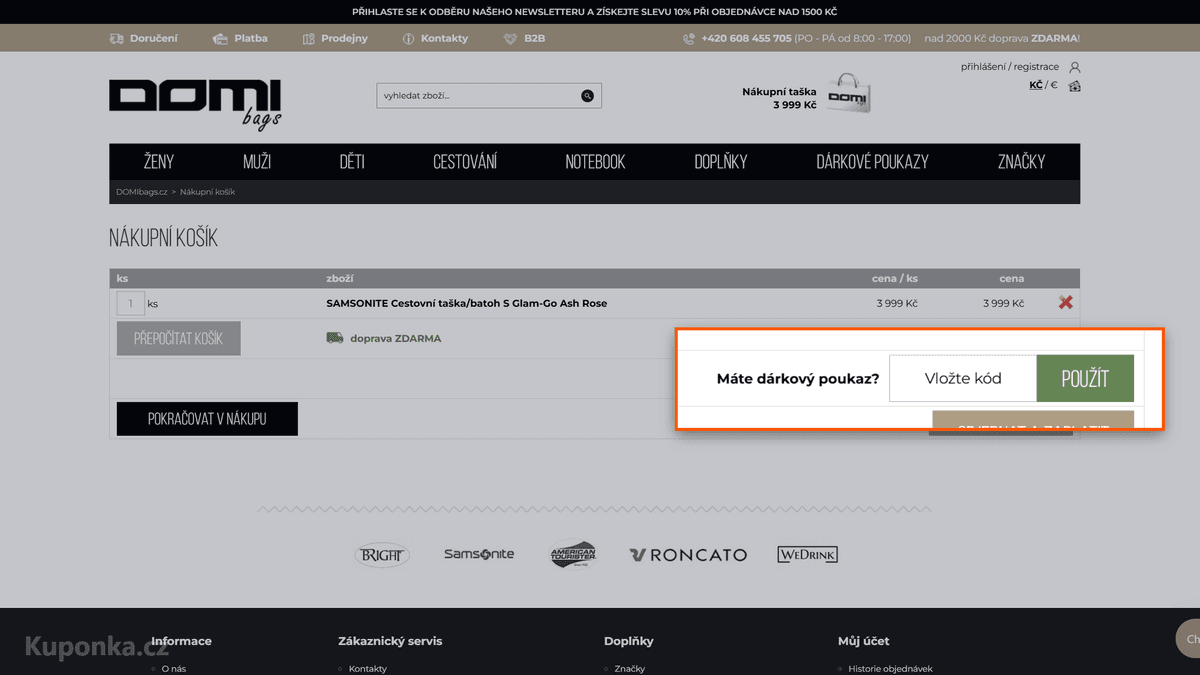Open DOMI bags logo homepage
Viewport: 1200px width, 675px height.
point(195,104)
